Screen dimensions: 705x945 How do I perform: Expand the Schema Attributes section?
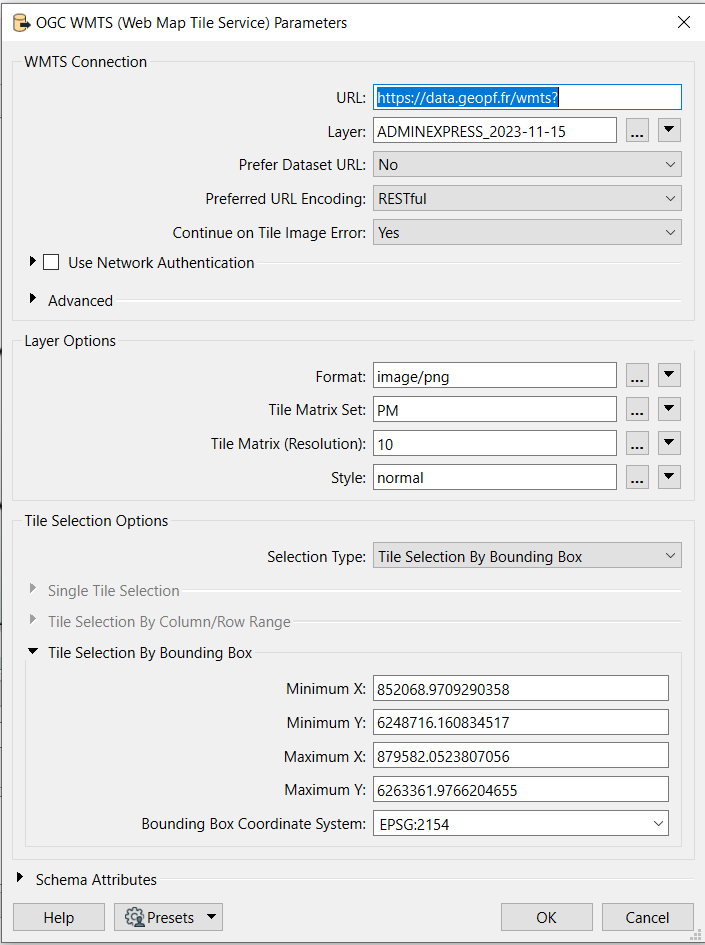(22, 880)
